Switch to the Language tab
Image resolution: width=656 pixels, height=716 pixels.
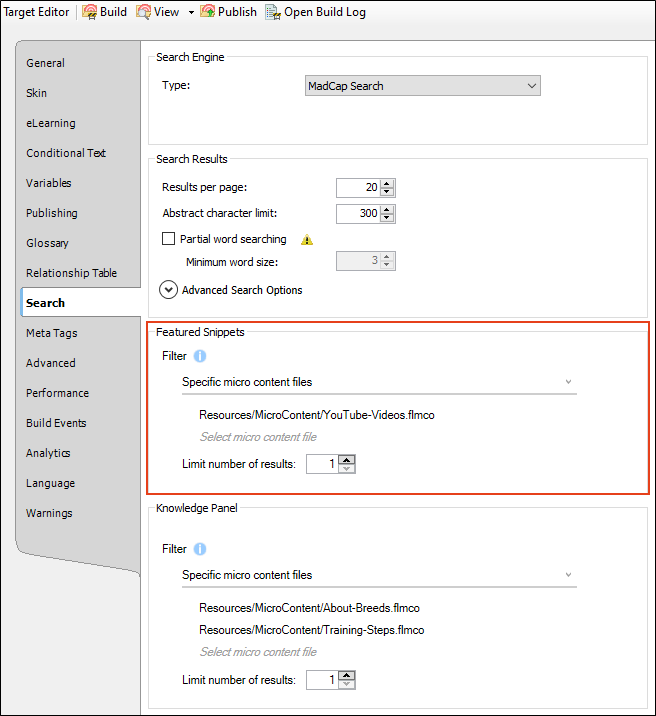tap(51, 483)
